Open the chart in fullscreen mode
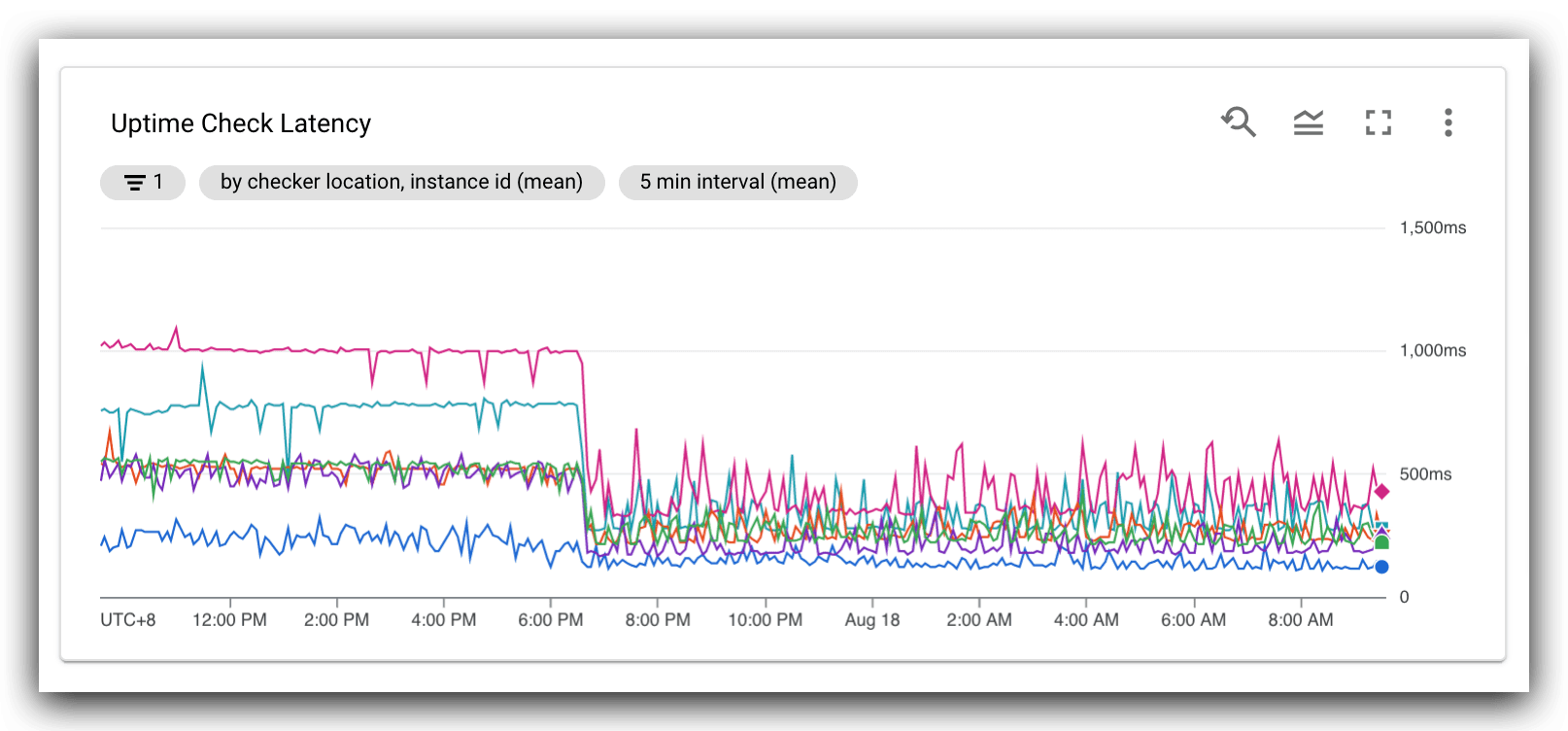Viewport: 1568px width, 731px height. click(x=1378, y=122)
